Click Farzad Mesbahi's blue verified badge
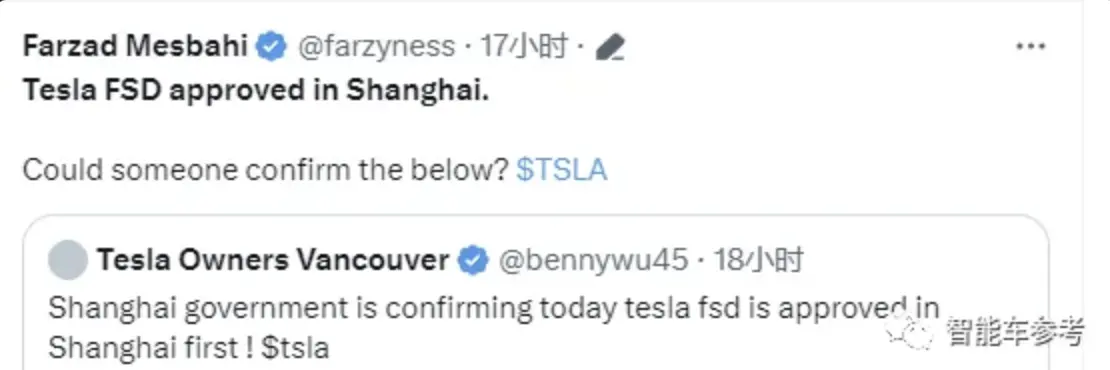This screenshot has height=370, width=1110. pyautogui.click(x=270, y=47)
